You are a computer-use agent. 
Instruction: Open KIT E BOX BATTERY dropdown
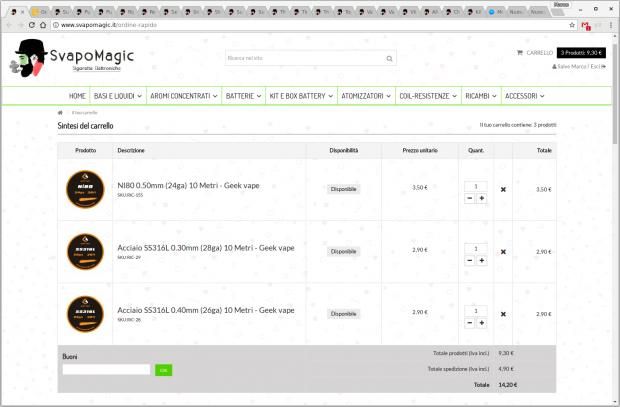pyautogui.click(x=301, y=96)
